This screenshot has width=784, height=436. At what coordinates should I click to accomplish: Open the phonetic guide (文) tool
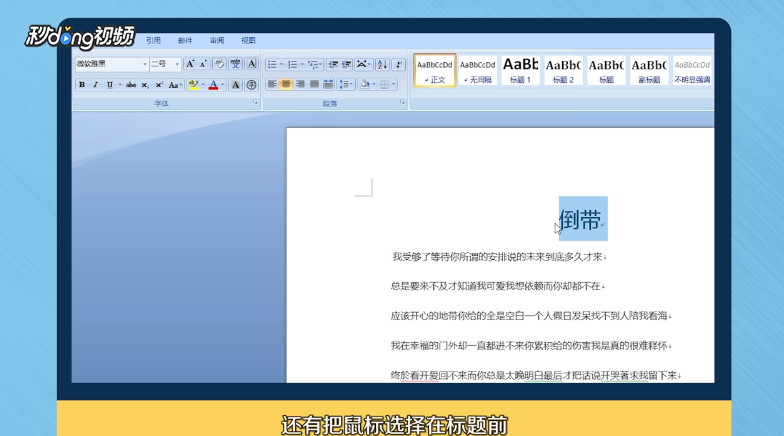click(x=235, y=64)
